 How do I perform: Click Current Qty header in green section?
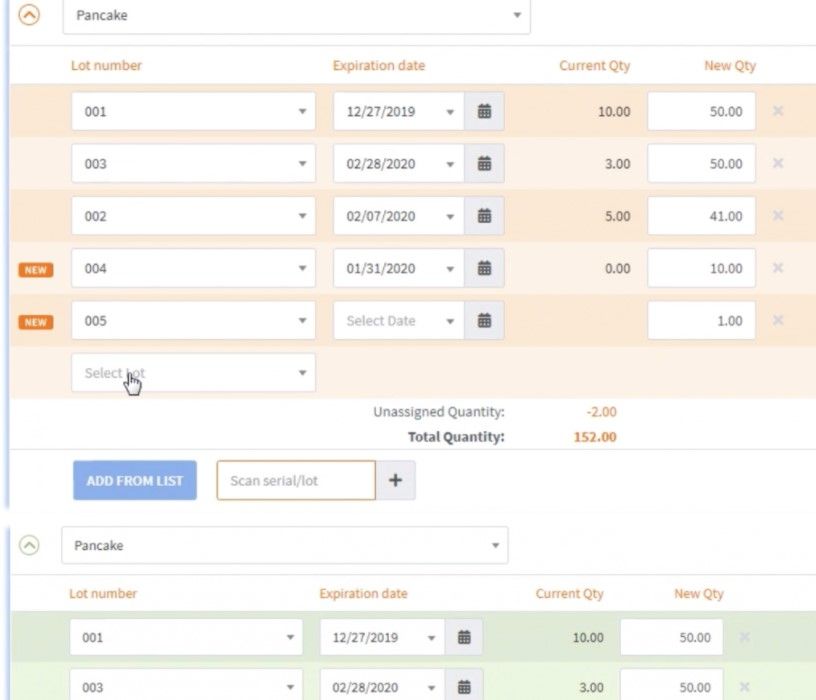pyautogui.click(x=569, y=593)
